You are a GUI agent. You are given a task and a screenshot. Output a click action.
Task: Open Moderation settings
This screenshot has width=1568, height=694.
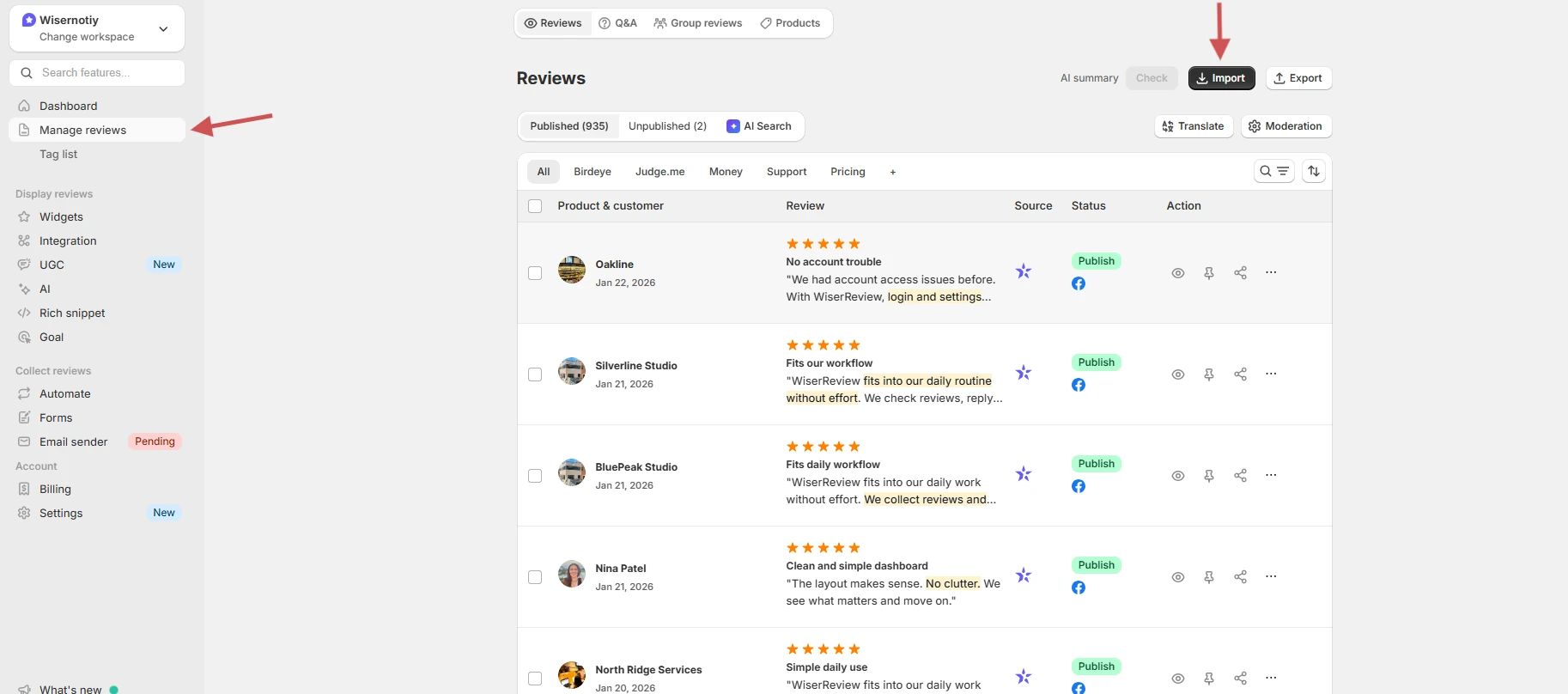pos(1285,126)
